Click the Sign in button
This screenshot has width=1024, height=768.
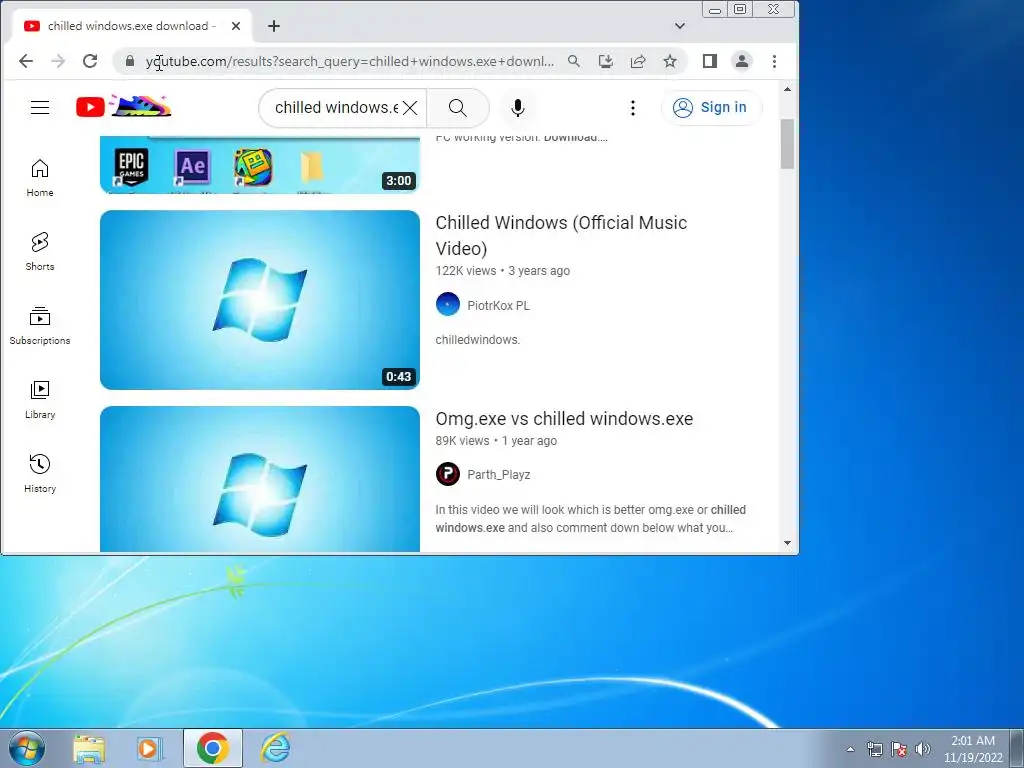coord(711,108)
